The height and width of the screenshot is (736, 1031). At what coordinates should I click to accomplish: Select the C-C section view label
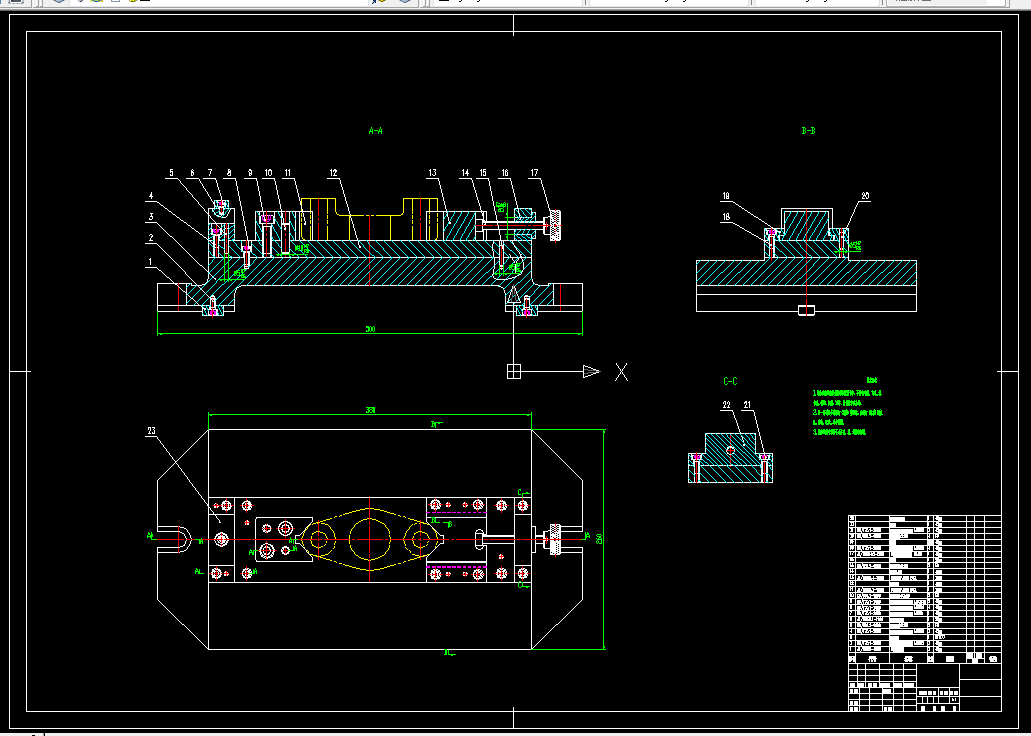(x=731, y=381)
